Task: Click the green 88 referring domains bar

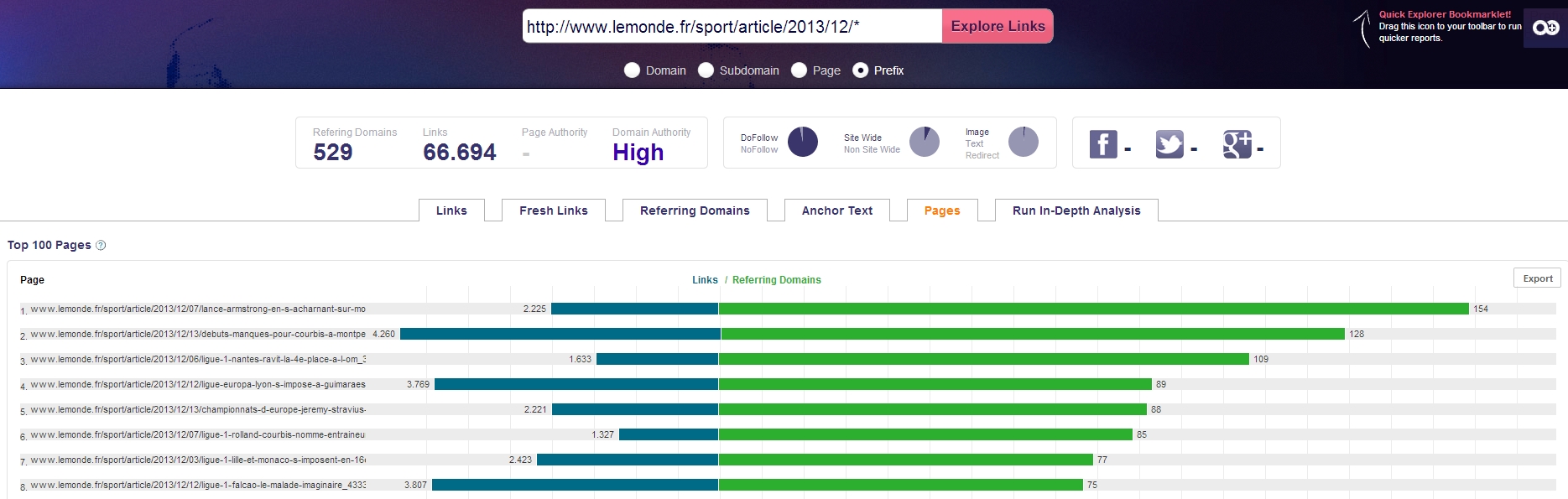Action: pyautogui.click(x=933, y=409)
